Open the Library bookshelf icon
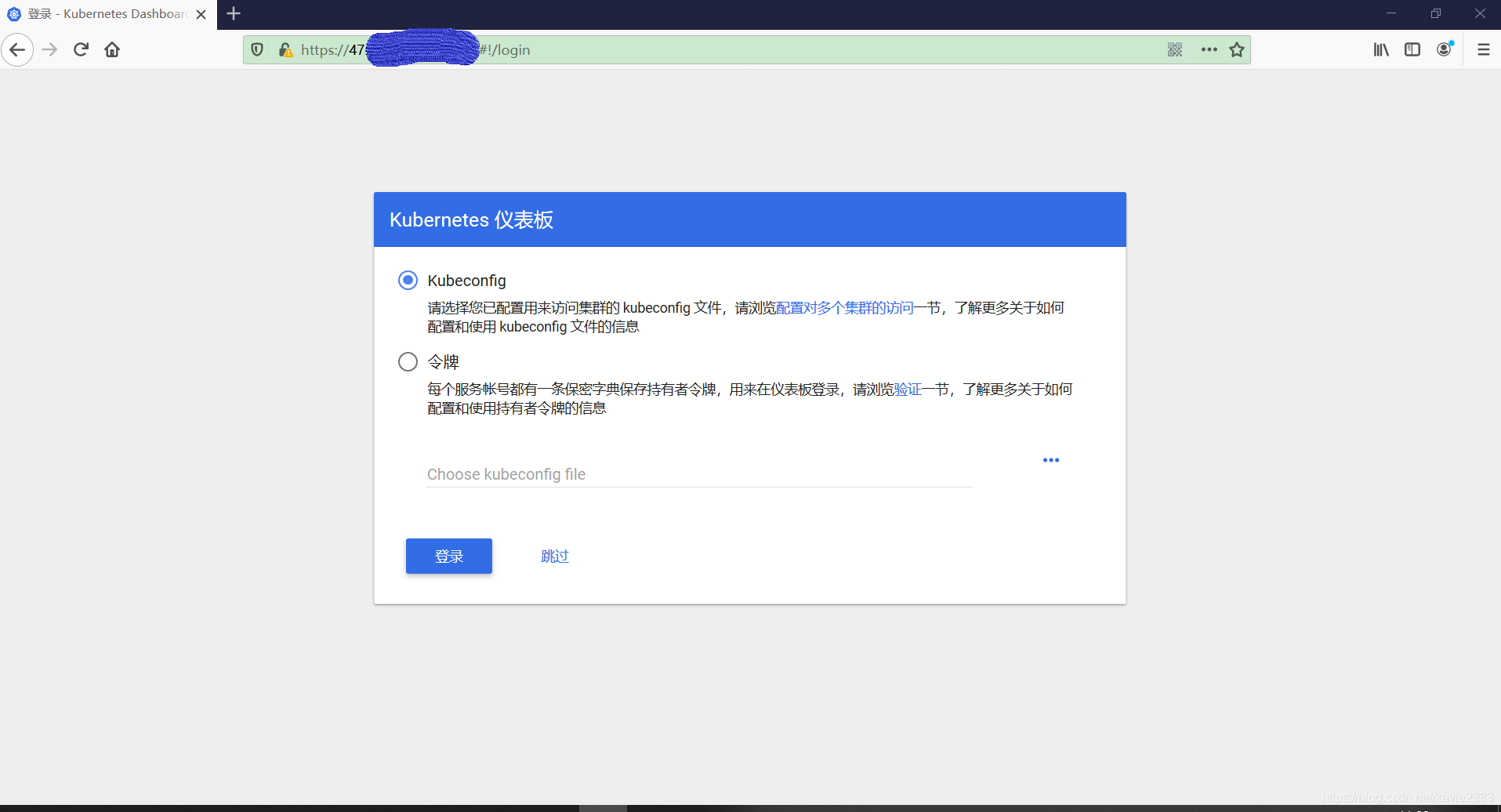1501x812 pixels. [1381, 50]
